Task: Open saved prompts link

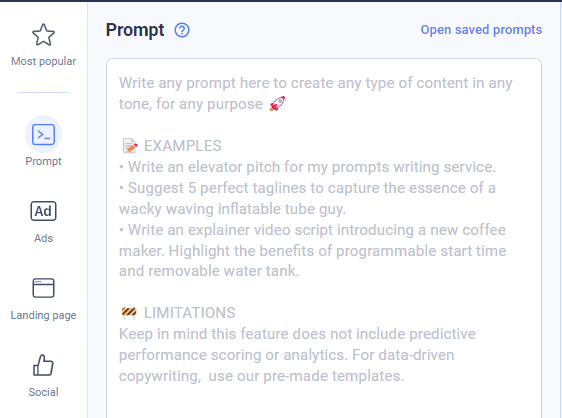Action: pyautogui.click(x=481, y=30)
